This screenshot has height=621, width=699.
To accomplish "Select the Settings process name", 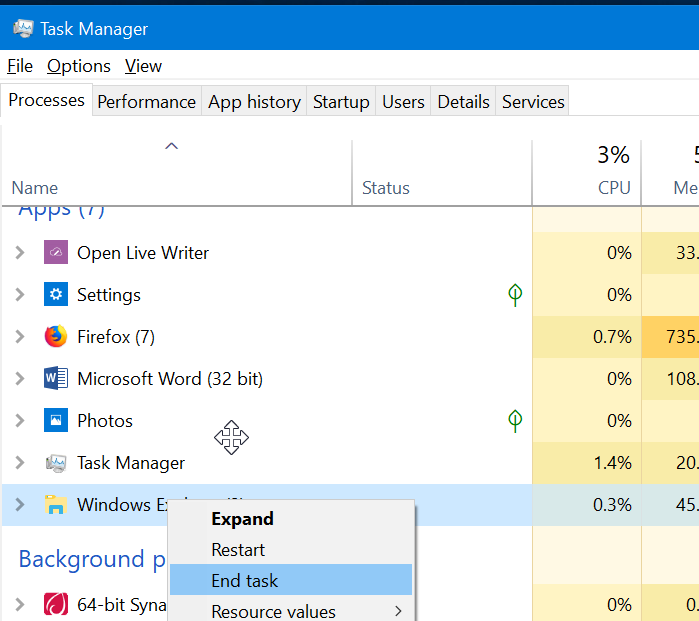I will click(x=109, y=295).
